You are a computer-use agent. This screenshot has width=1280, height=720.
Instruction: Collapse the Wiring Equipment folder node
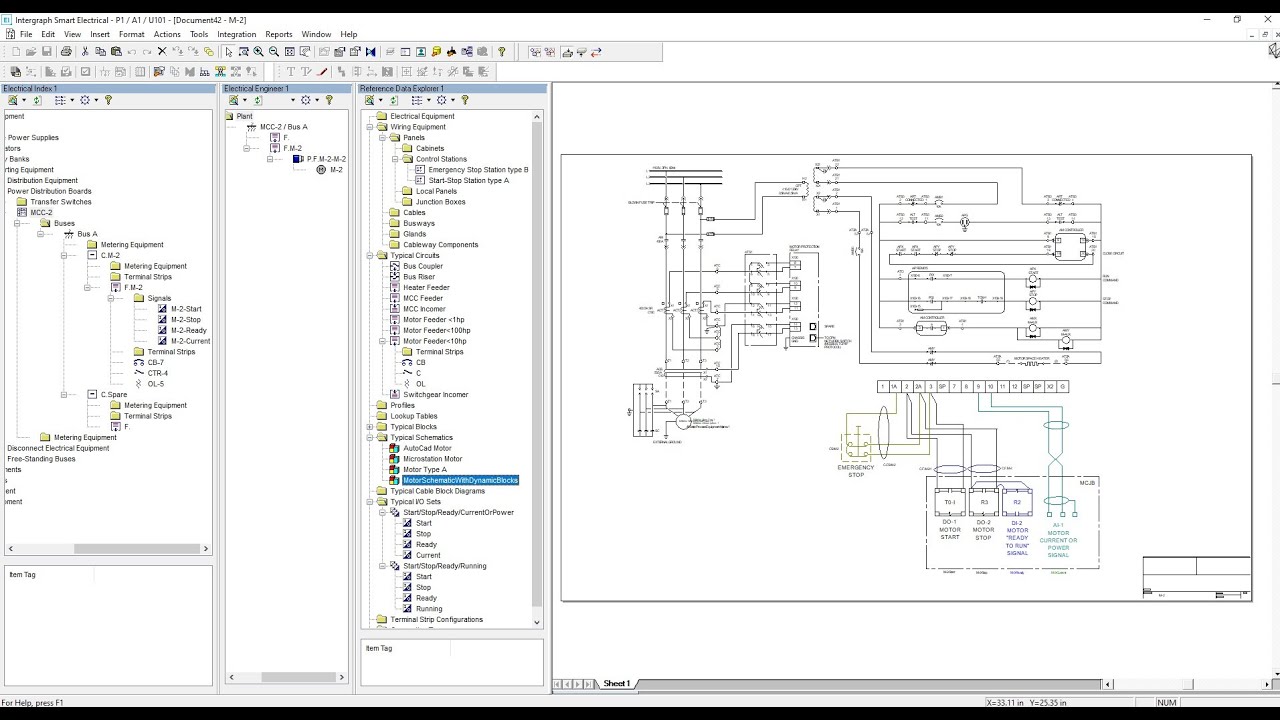pos(369,127)
